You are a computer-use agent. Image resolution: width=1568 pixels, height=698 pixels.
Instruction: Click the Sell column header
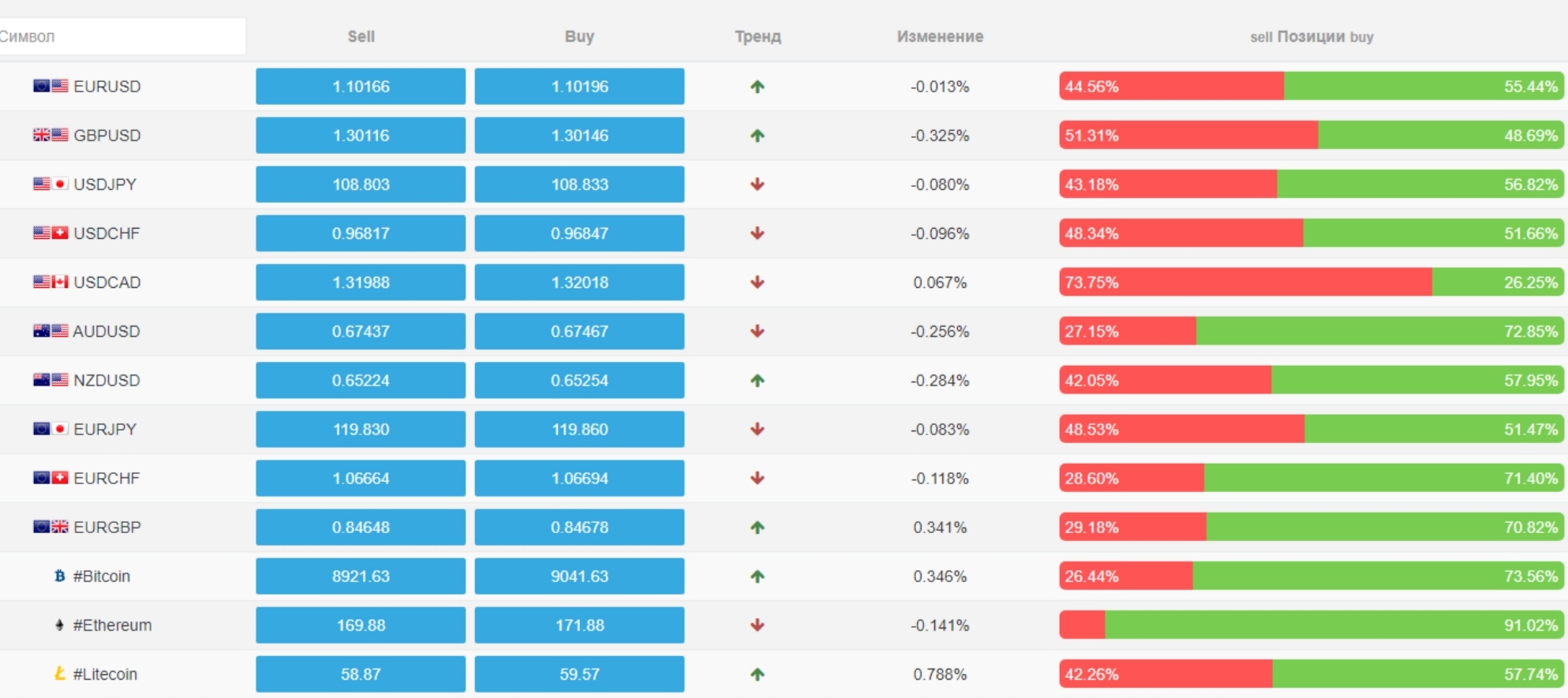tap(361, 36)
